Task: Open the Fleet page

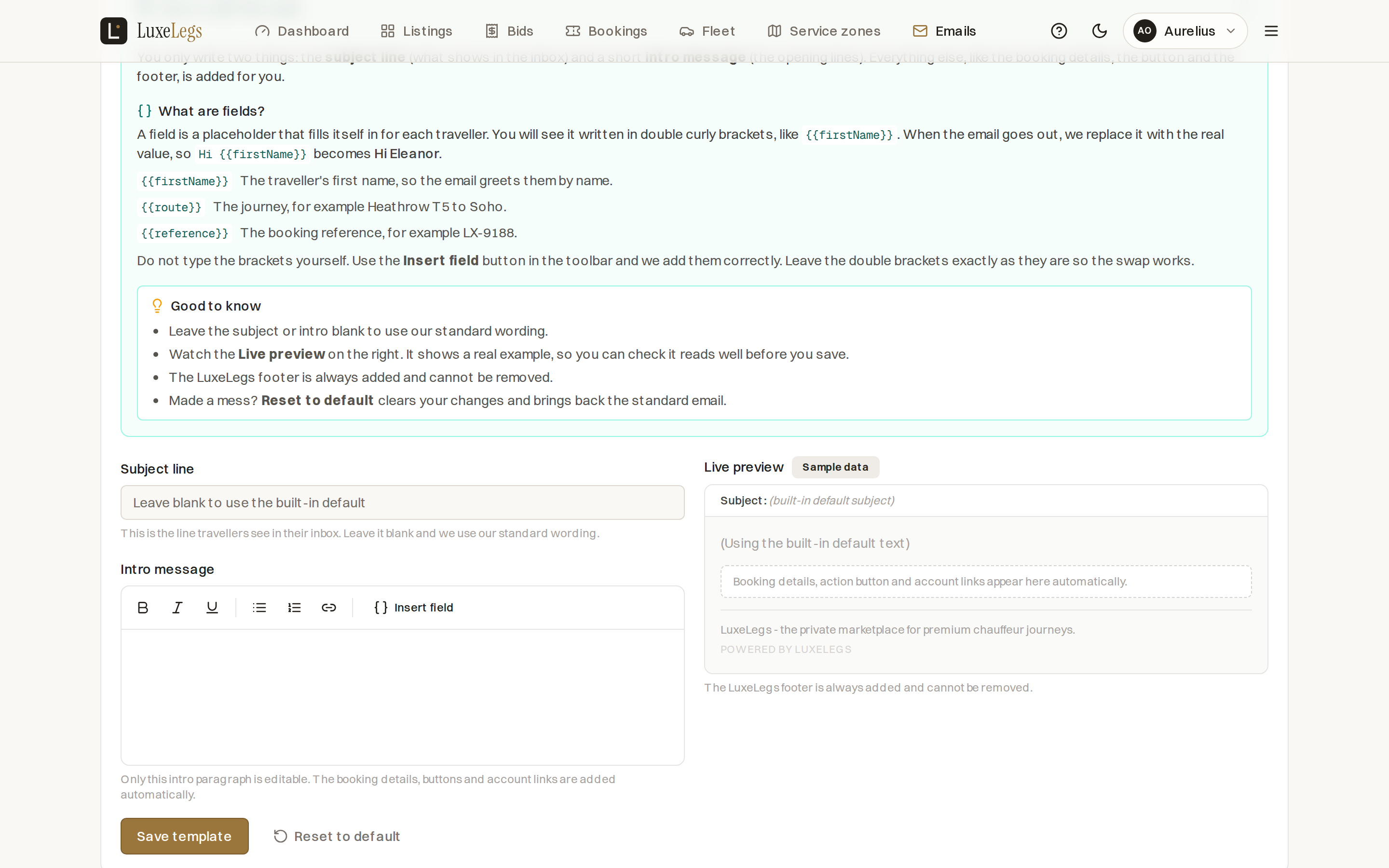Action: click(x=707, y=31)
